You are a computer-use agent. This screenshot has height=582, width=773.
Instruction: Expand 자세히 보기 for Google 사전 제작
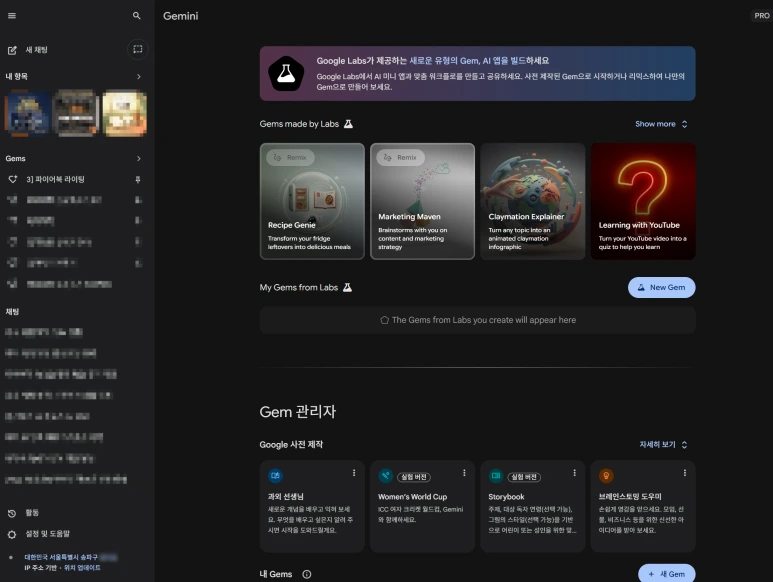tap(663, 445)
